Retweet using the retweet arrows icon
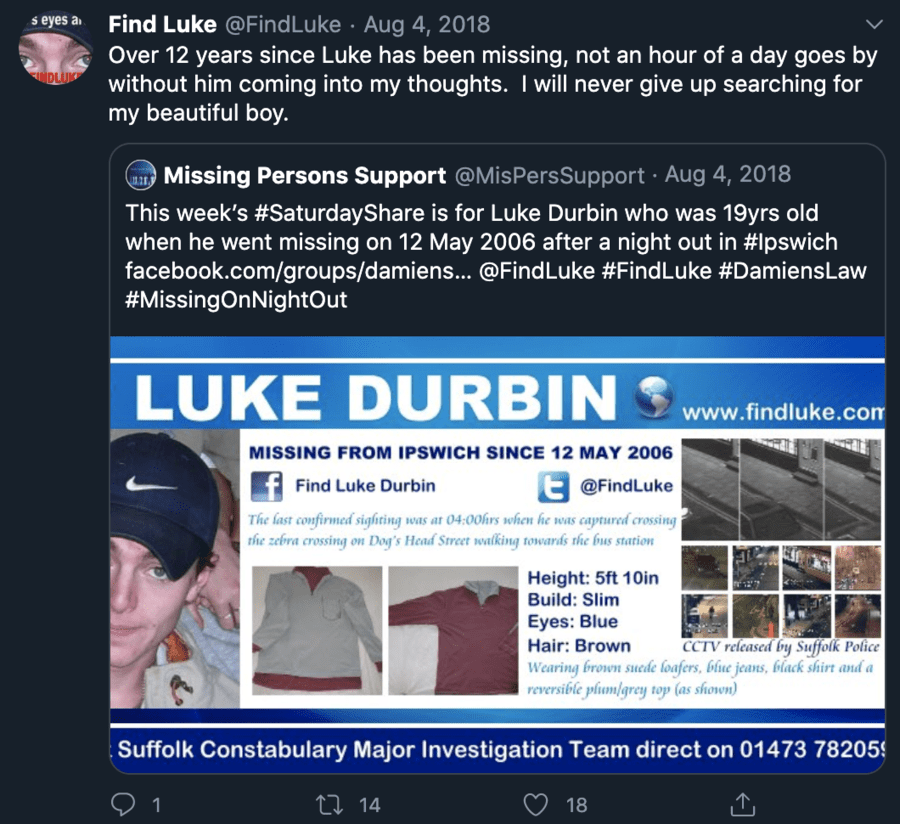 pos(330,804)
